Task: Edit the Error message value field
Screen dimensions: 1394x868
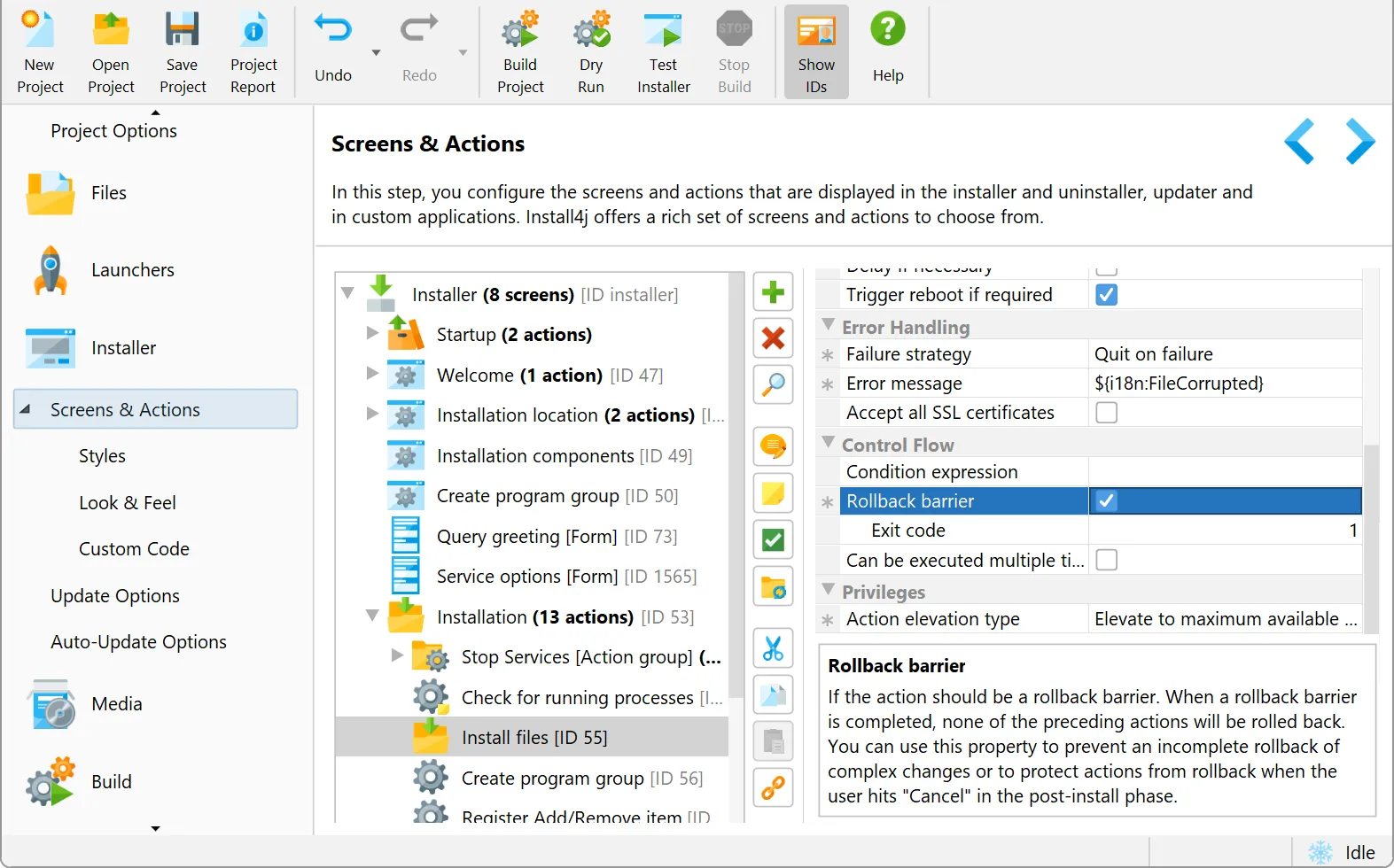Action: [x=1225, y=384]
